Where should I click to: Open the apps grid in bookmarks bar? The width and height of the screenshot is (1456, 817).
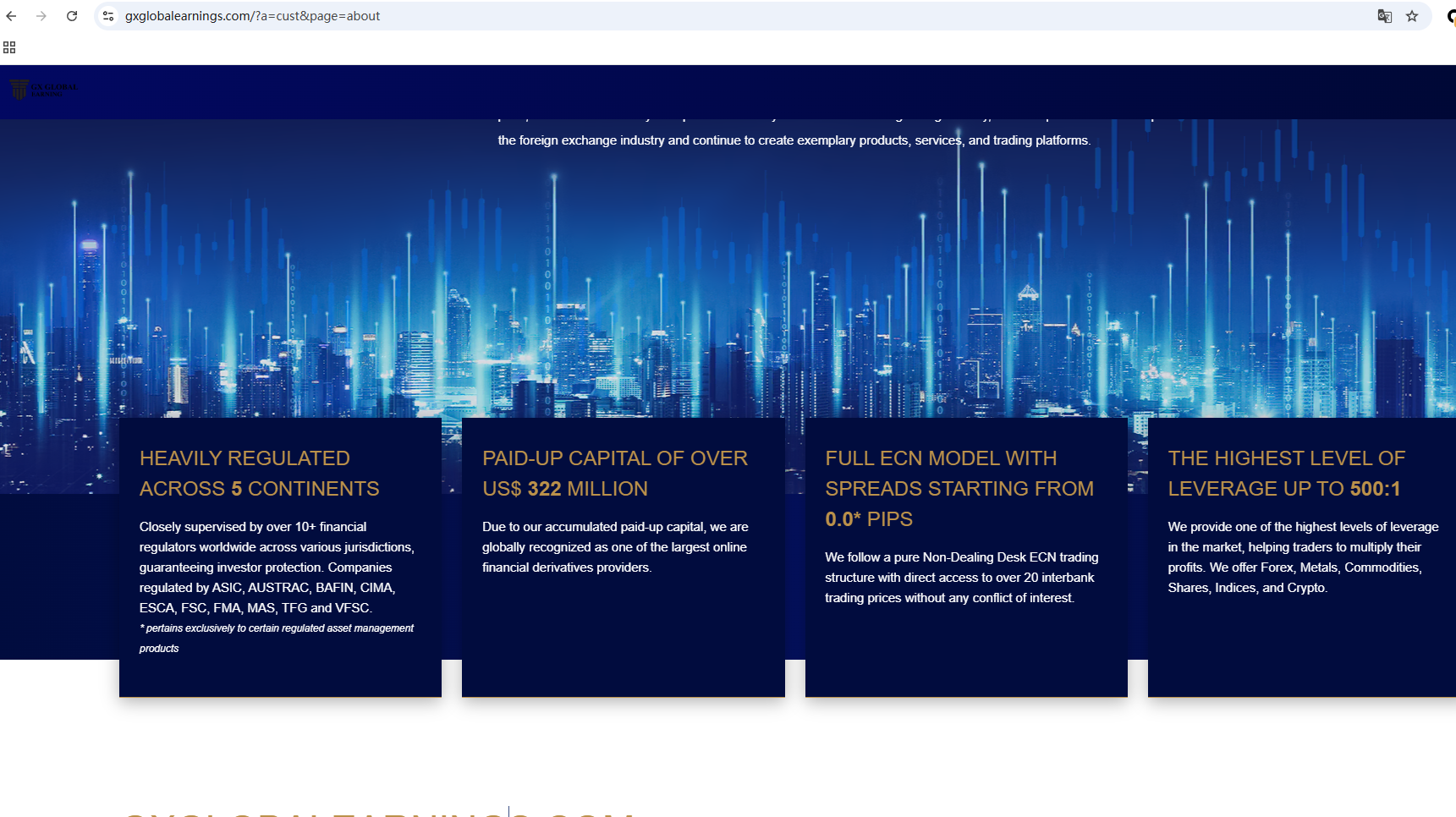(9, 47)
